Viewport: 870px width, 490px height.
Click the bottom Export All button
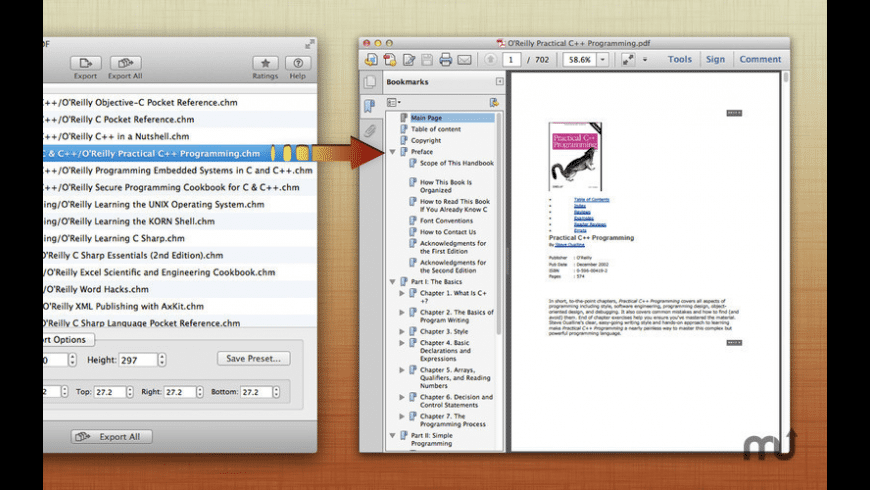click(x=112, y=437)
